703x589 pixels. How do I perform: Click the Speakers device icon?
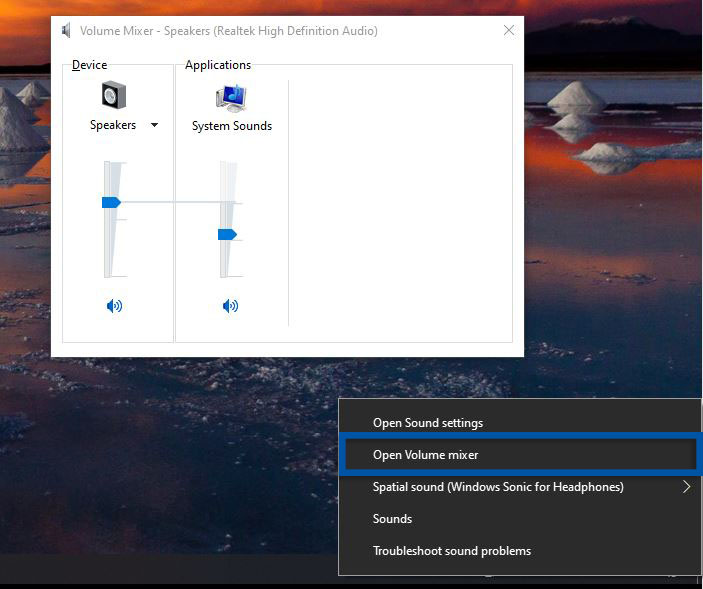113,95
